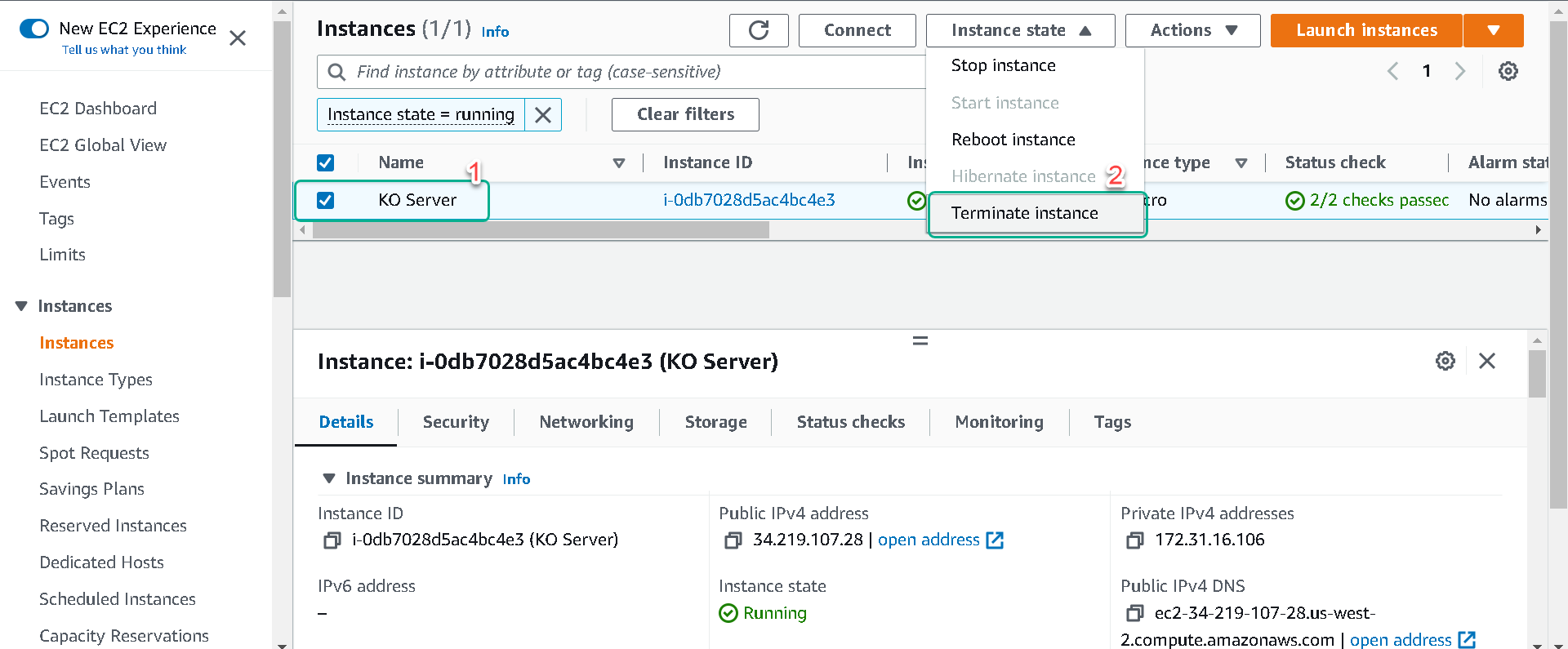Collapse the Instance summary section
Screen dimensions: 1568x649
[329, 478]
